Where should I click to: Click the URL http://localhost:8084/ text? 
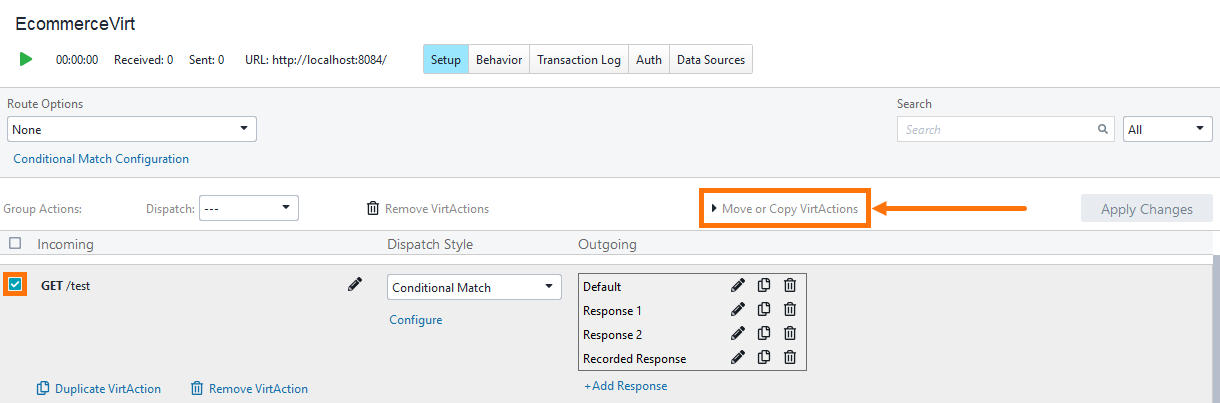[x=315, y=59]
